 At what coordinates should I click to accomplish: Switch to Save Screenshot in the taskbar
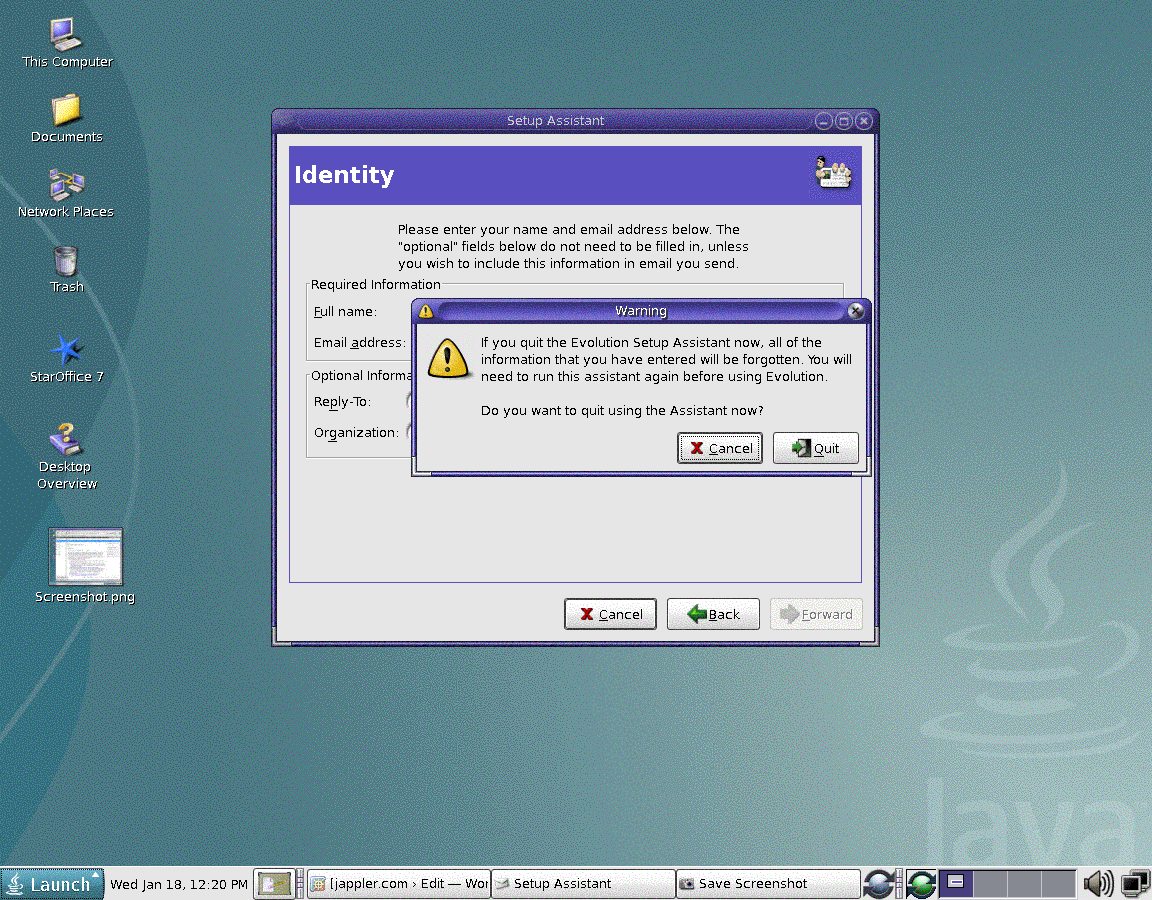click(x=768, y=884)
